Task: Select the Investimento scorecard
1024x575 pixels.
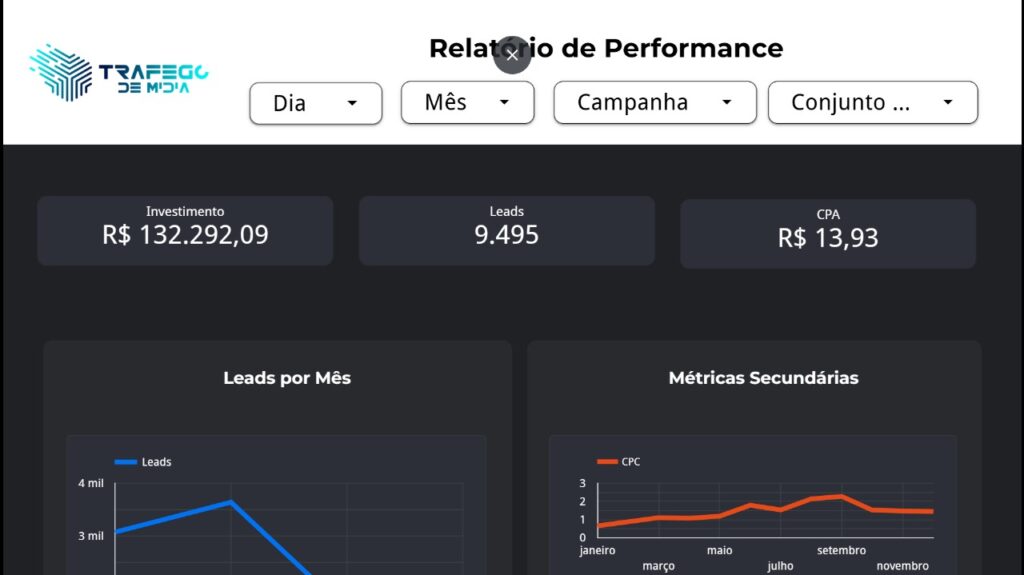Action: click(x=185, y=231)
